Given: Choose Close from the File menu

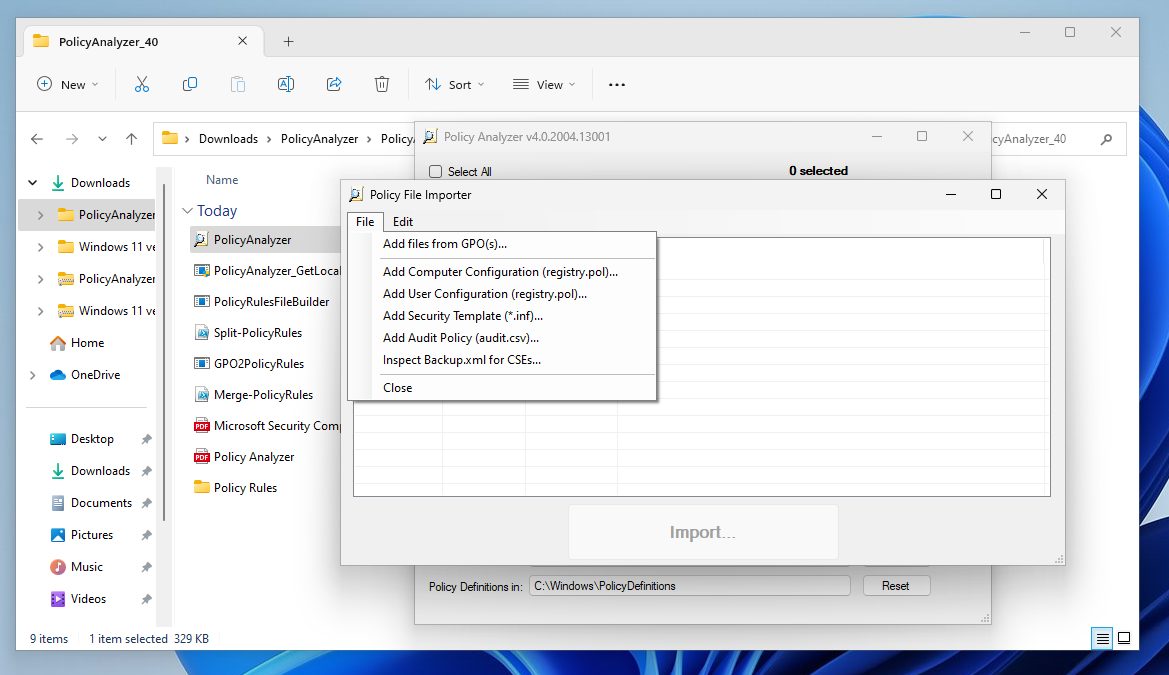Looking at the screenshot, I should pyautogui.click(x=397, y=388).
